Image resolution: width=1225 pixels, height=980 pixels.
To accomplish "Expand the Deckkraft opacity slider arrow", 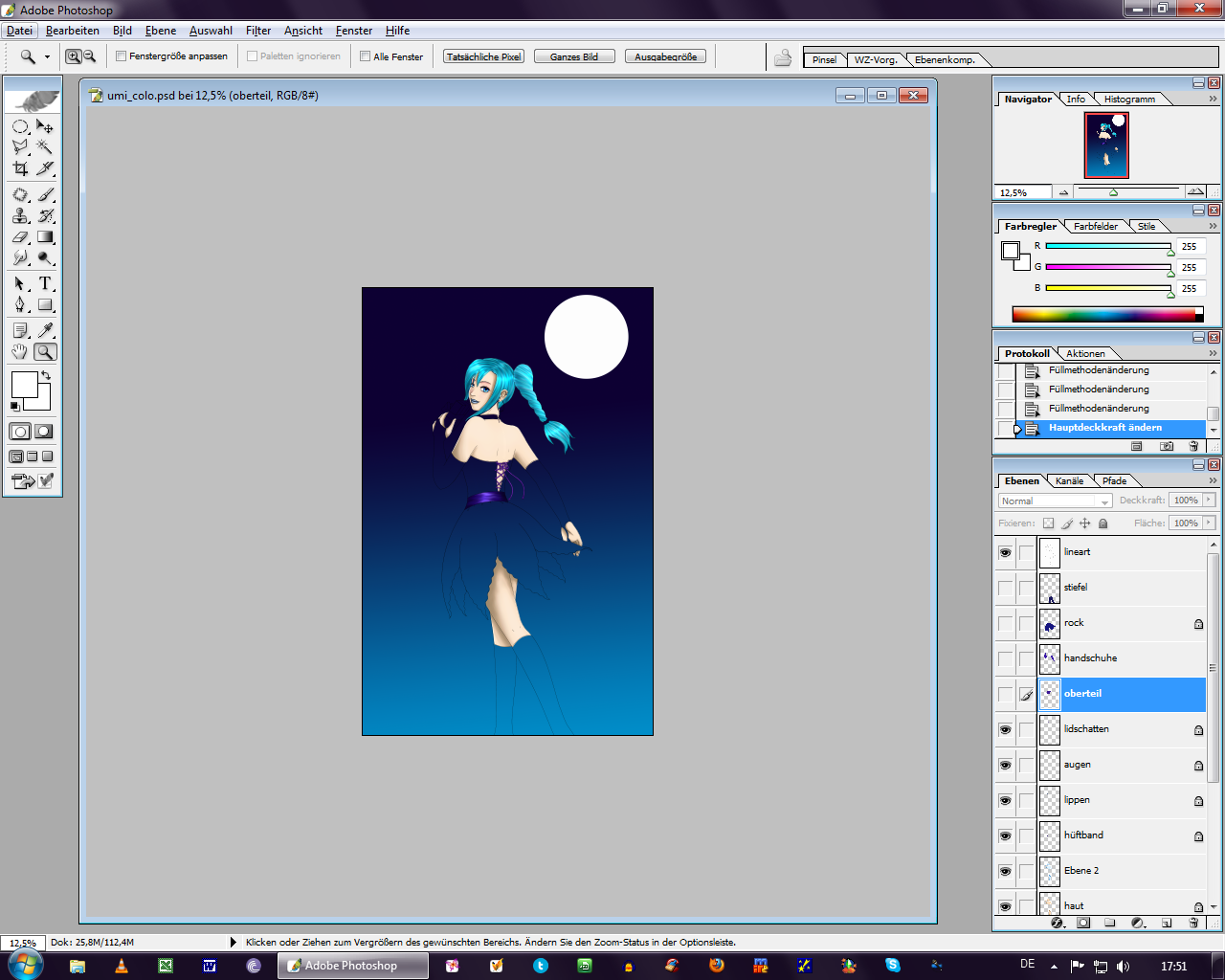I will point(1209,501).
